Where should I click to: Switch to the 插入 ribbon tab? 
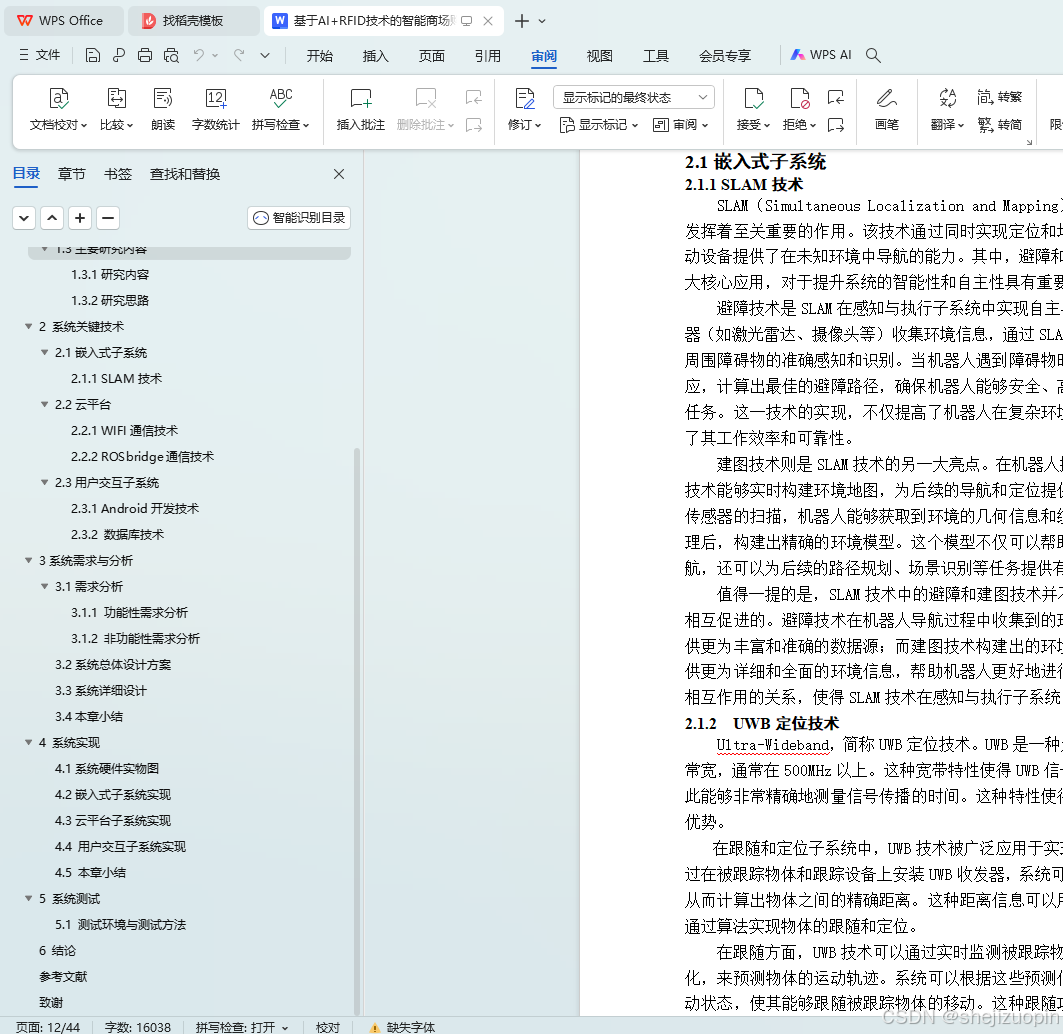click(x=375, y=56)
